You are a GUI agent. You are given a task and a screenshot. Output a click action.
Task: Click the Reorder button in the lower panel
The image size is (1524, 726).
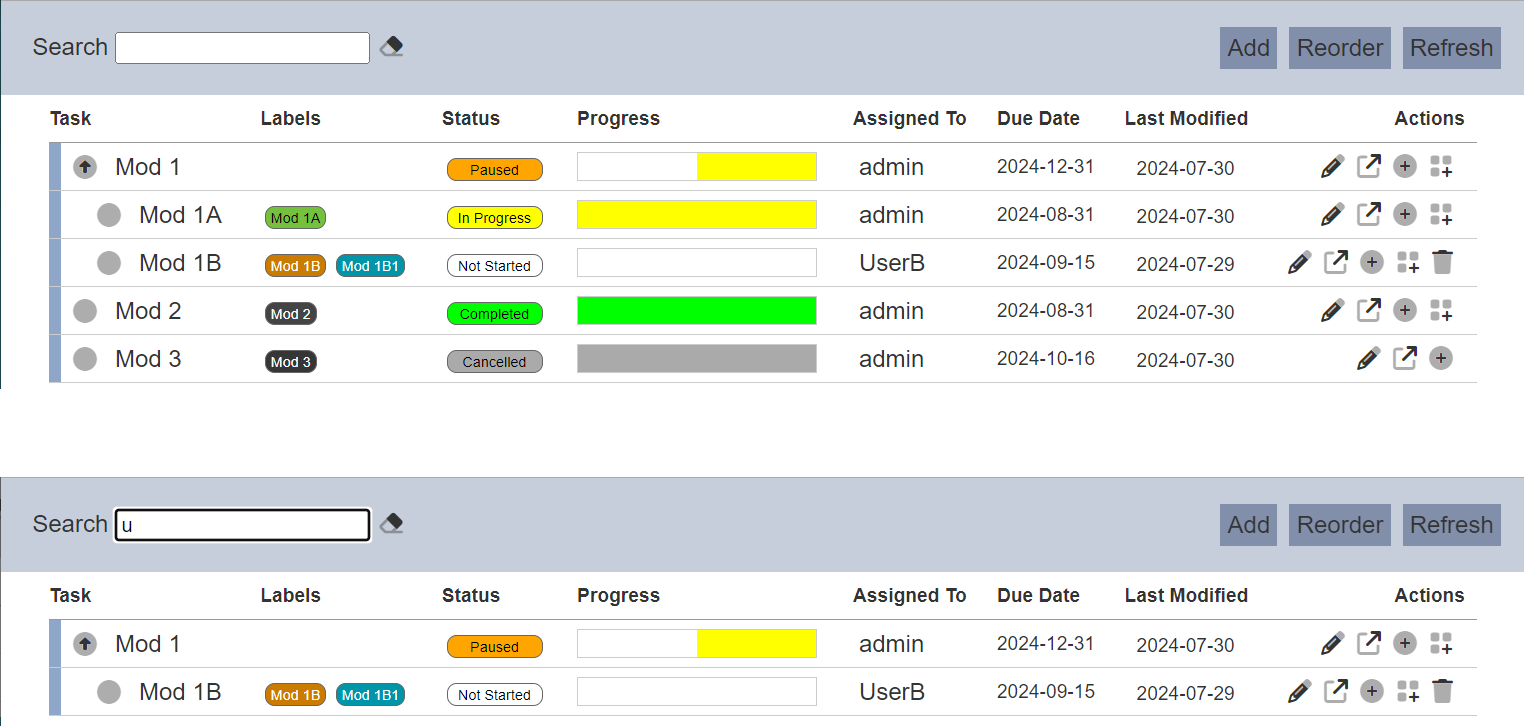(x=1340, y=525)
